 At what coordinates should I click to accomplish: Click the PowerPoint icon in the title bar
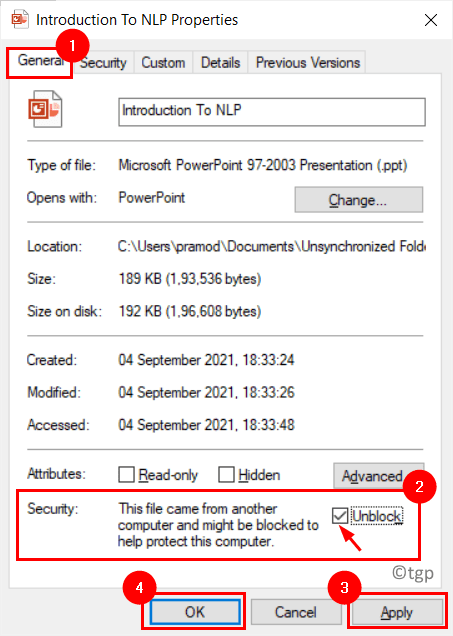pos(19,19)
